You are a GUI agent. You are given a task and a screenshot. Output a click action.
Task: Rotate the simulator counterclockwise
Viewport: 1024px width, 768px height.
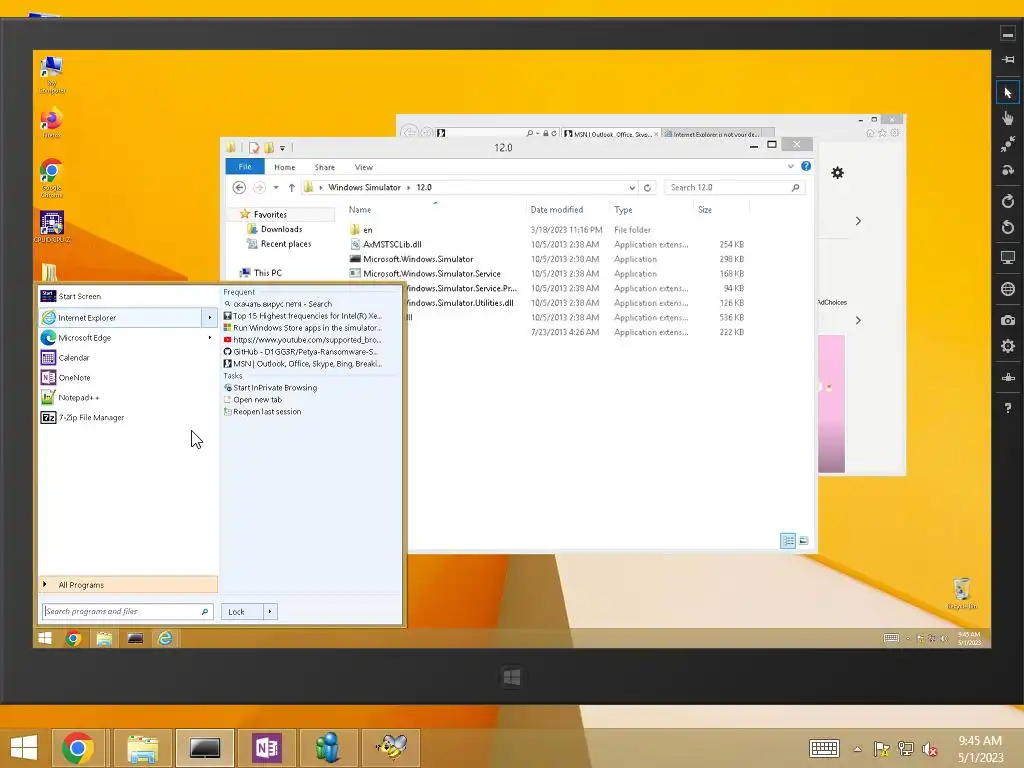point(1008,227)
